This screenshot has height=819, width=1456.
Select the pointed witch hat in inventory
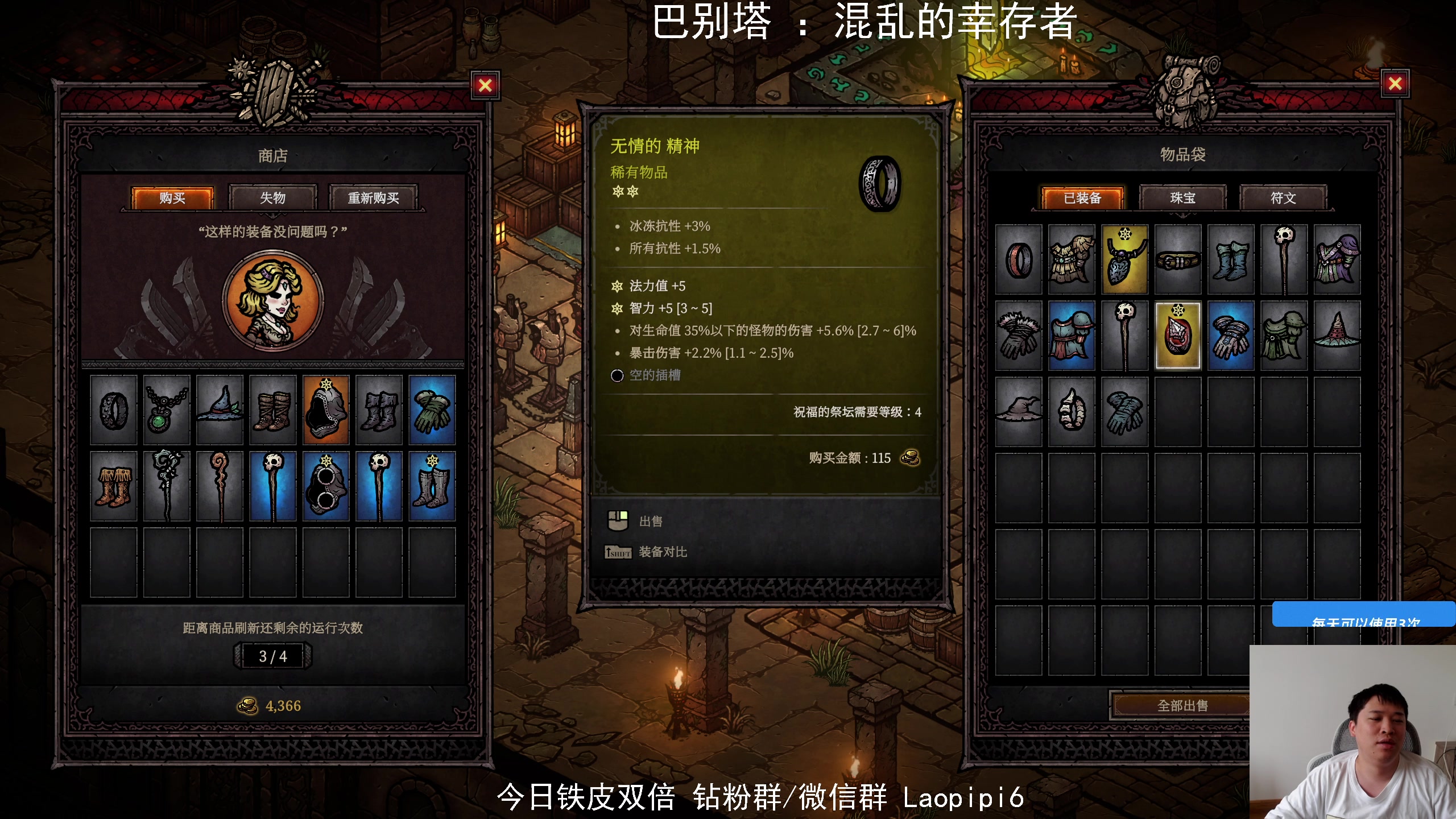pyautogui.click(x=1337, y=336)
